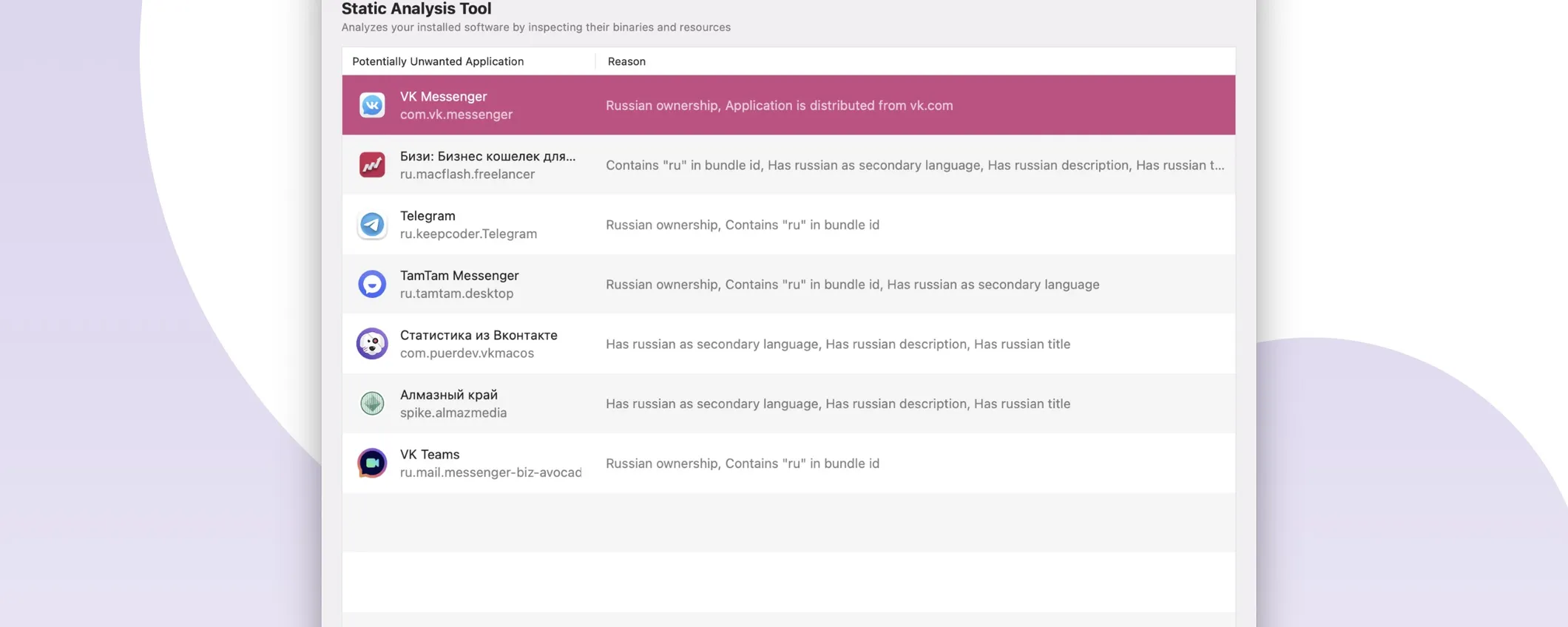Click the reason text in VK Teams row

tap(743, 464)
